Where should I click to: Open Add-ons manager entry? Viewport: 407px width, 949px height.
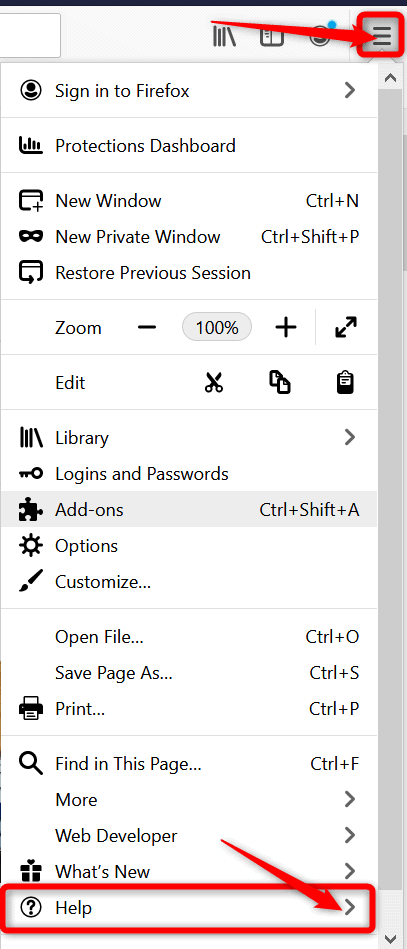[x=189, y=510]
